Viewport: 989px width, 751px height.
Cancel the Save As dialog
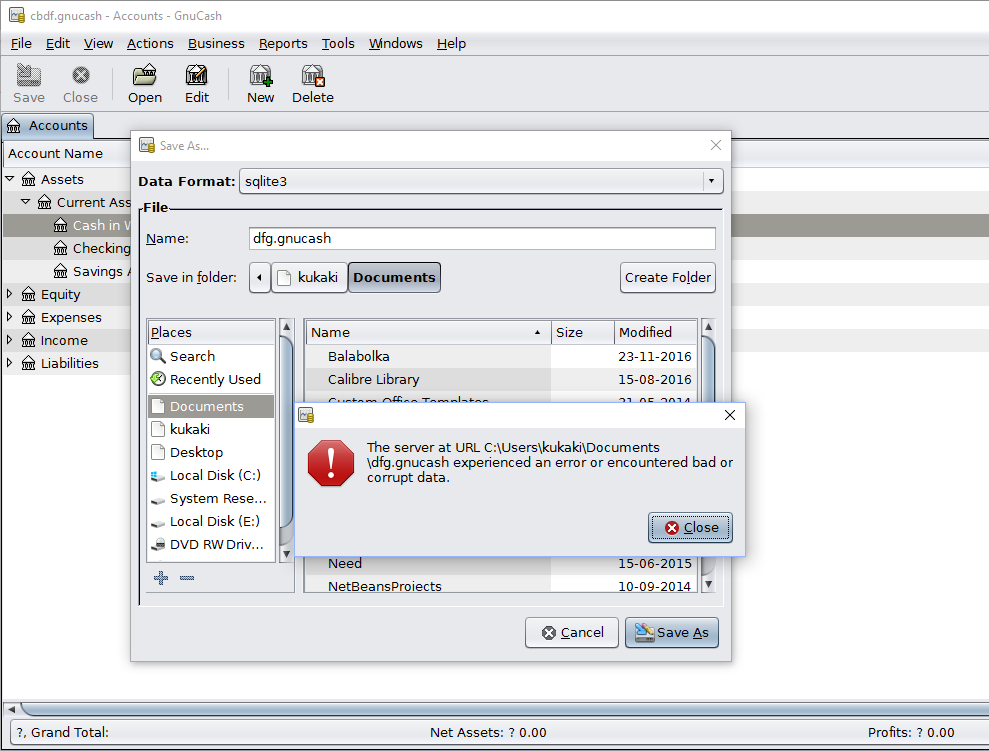coord(571,632)
